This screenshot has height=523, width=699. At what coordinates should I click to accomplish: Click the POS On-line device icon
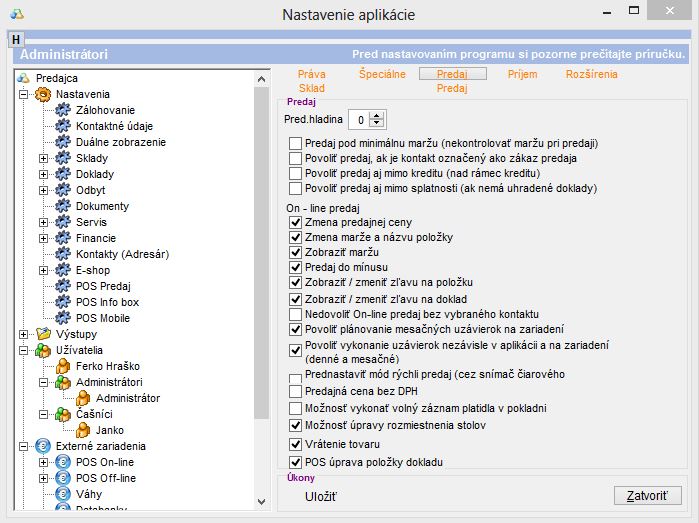click(63, 462)
